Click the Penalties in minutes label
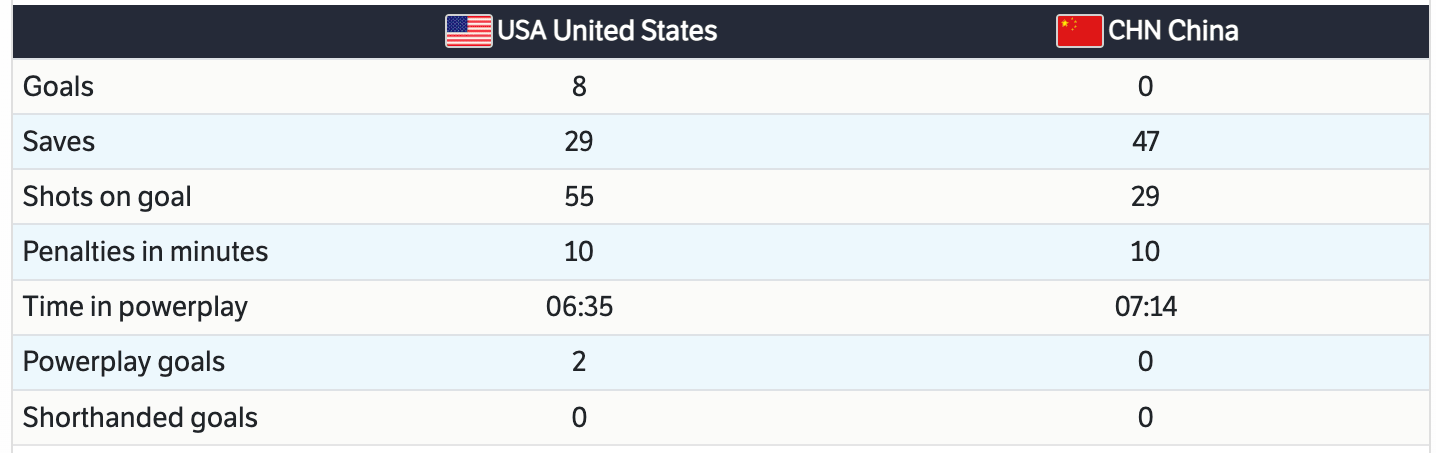The image size is (1436, 453). [145, 251]
